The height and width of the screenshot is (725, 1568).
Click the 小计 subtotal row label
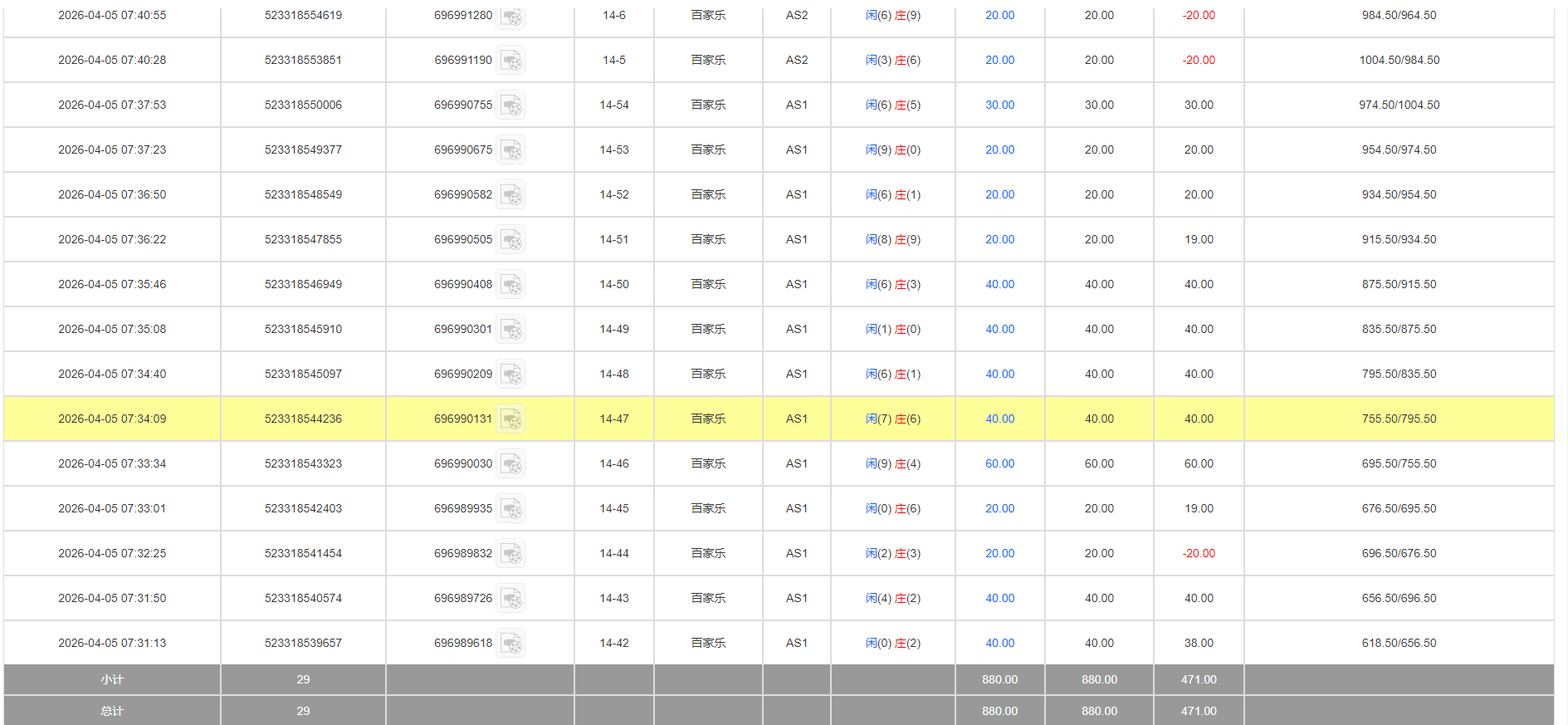pos(112,680)
